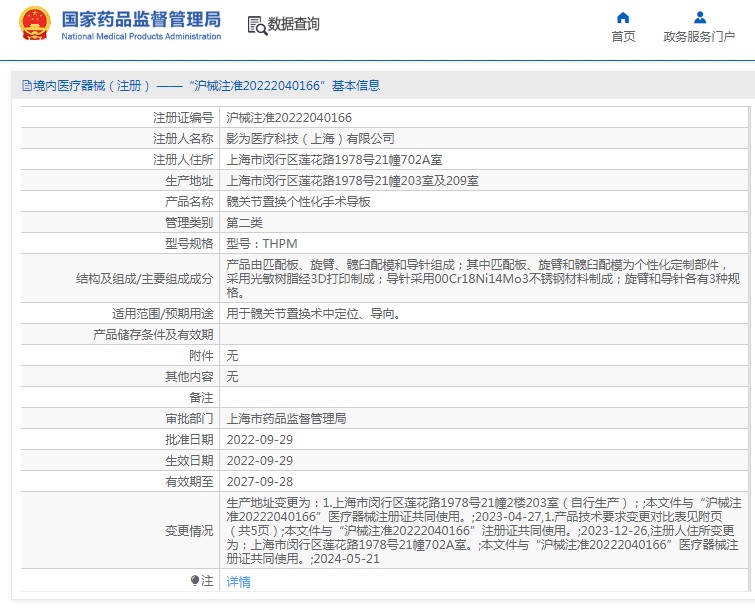The height and width of the screenshot is (614, 755).
Task: Click registrant address ending 702A室
Action: point(334,159)
